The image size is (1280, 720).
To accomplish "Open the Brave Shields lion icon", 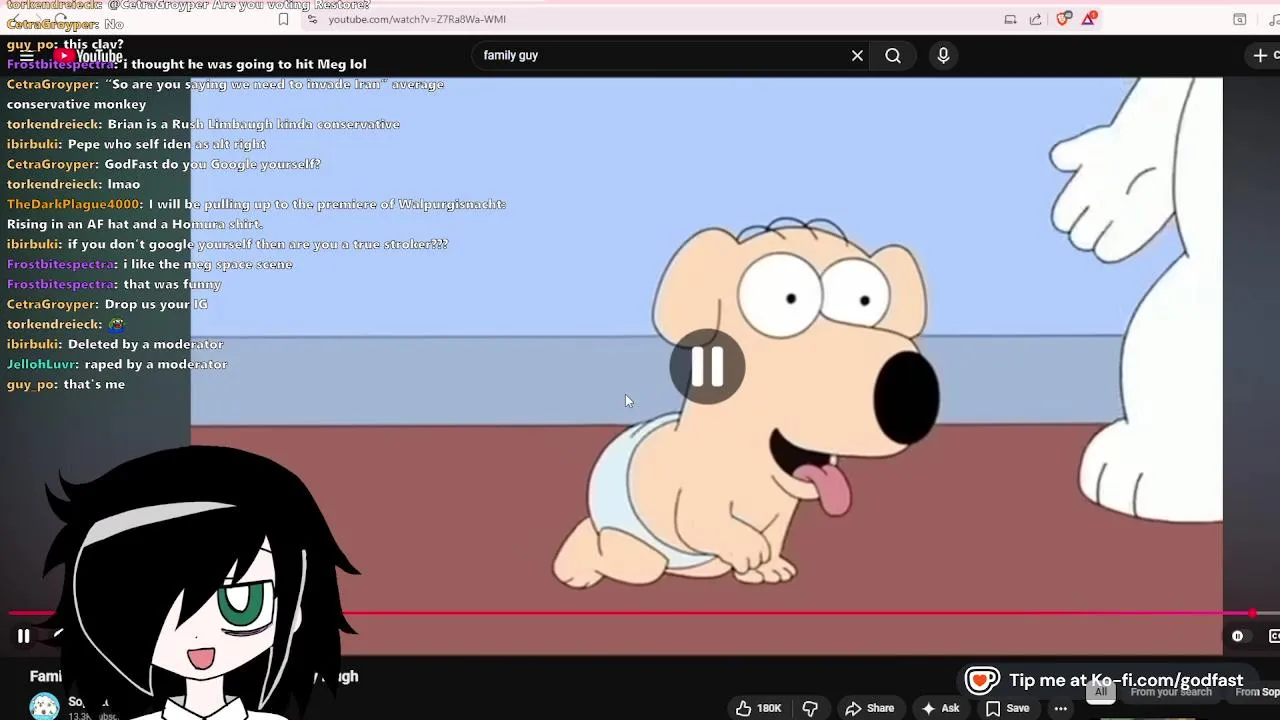I will pos(1063,19).
